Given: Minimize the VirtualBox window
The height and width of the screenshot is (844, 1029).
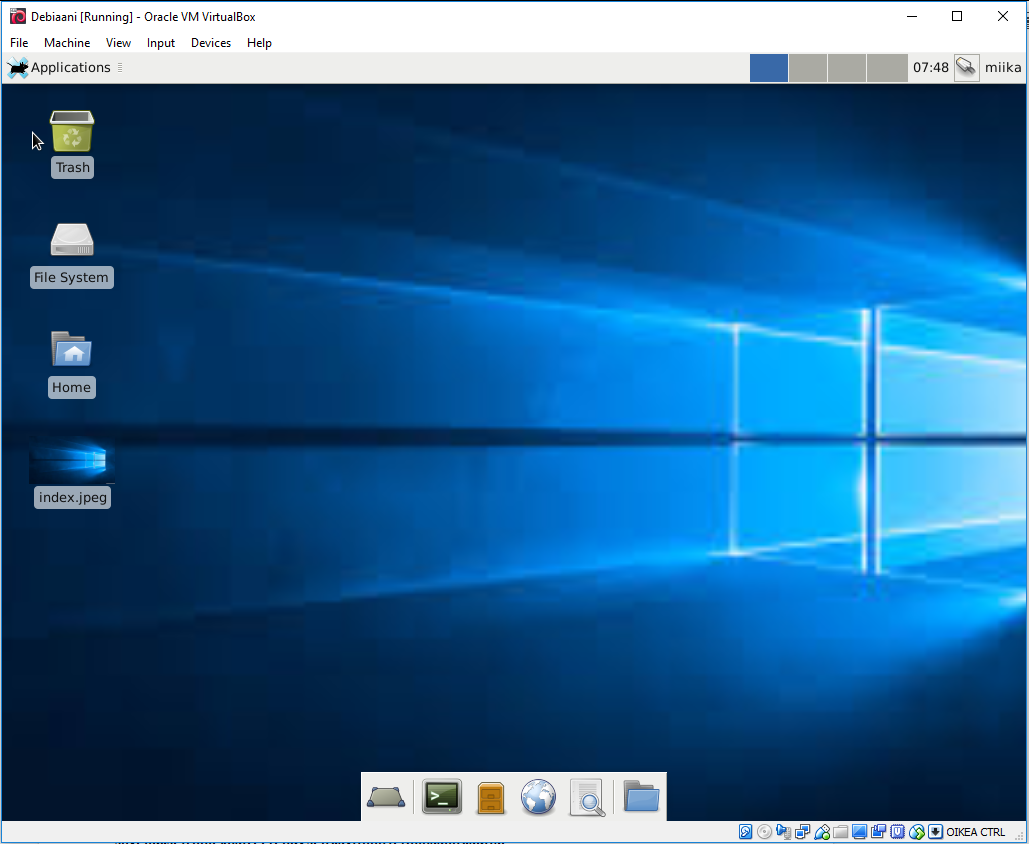Looking at the screenshot, I should (x=912, y=16).
